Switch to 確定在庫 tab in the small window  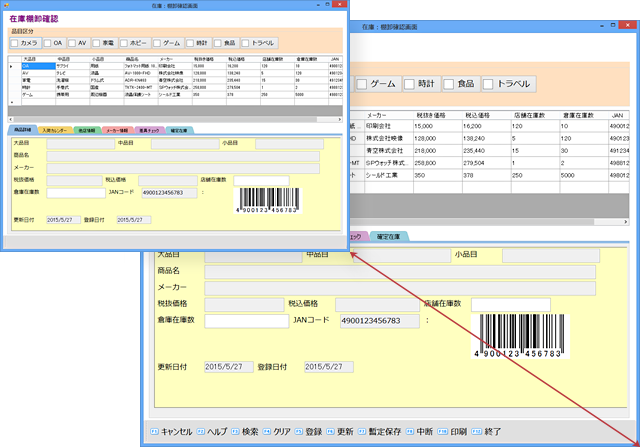(x=179, y=130)
